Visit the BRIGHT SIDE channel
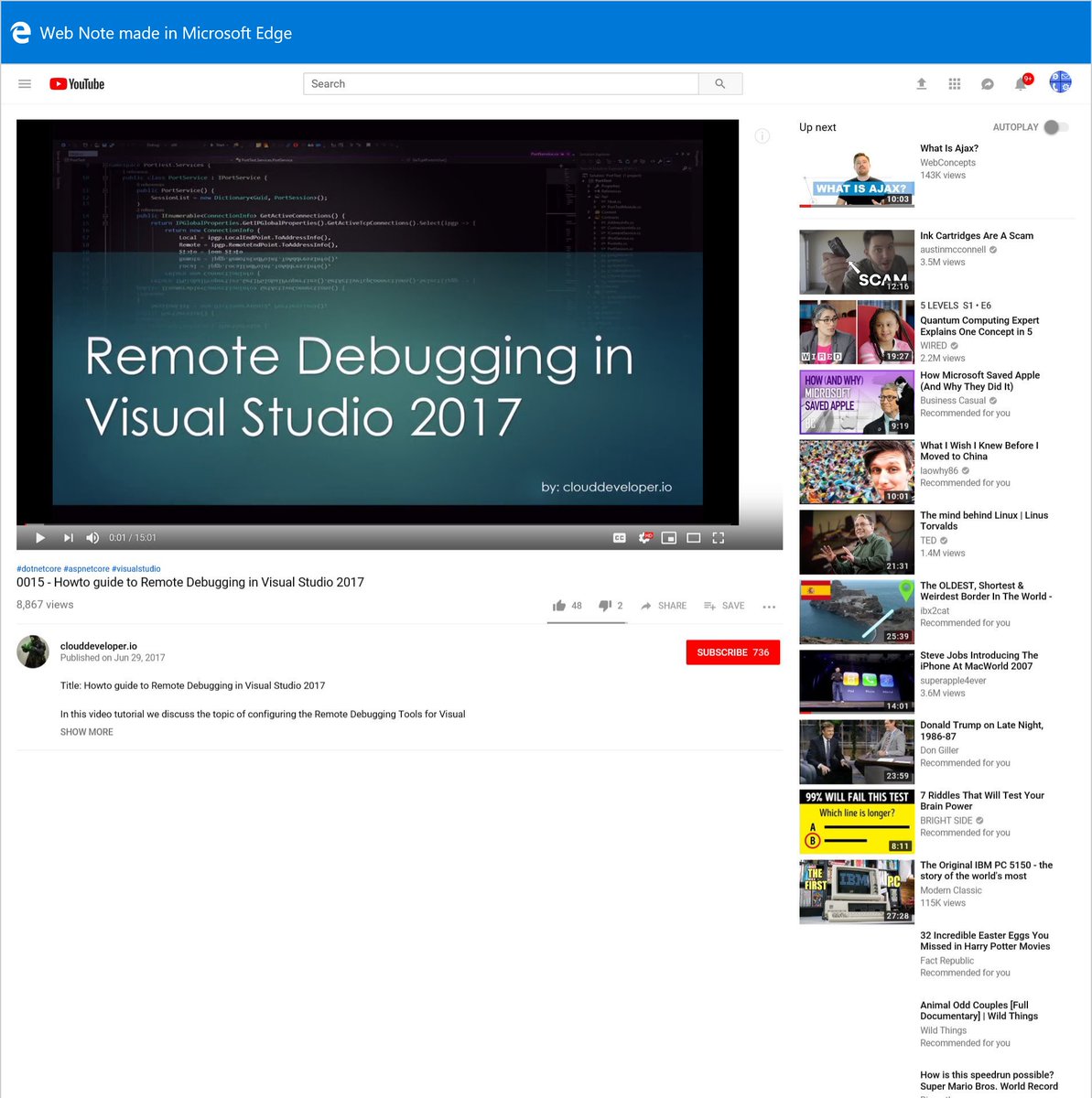 click(946, 821)
